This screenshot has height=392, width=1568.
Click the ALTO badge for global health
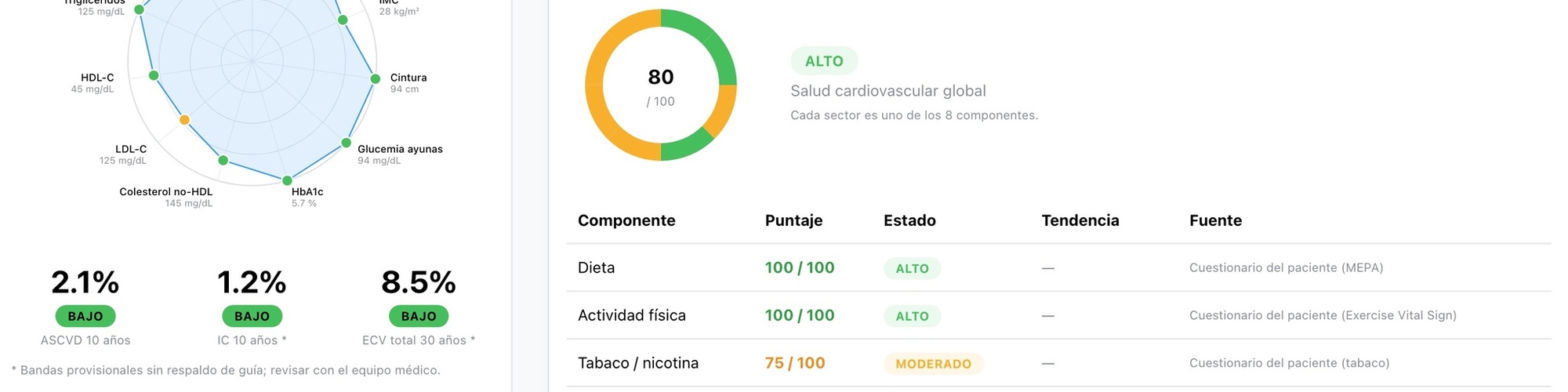pyautogui.click(x=824, y=61)
